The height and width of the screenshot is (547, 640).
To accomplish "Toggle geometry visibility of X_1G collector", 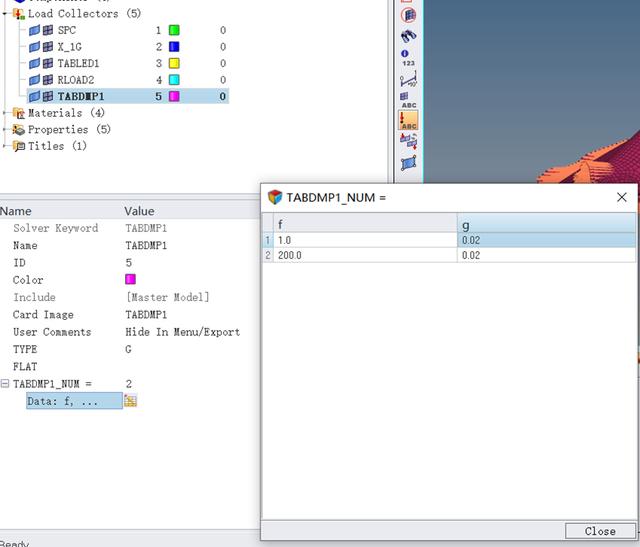I will point(35,47).
